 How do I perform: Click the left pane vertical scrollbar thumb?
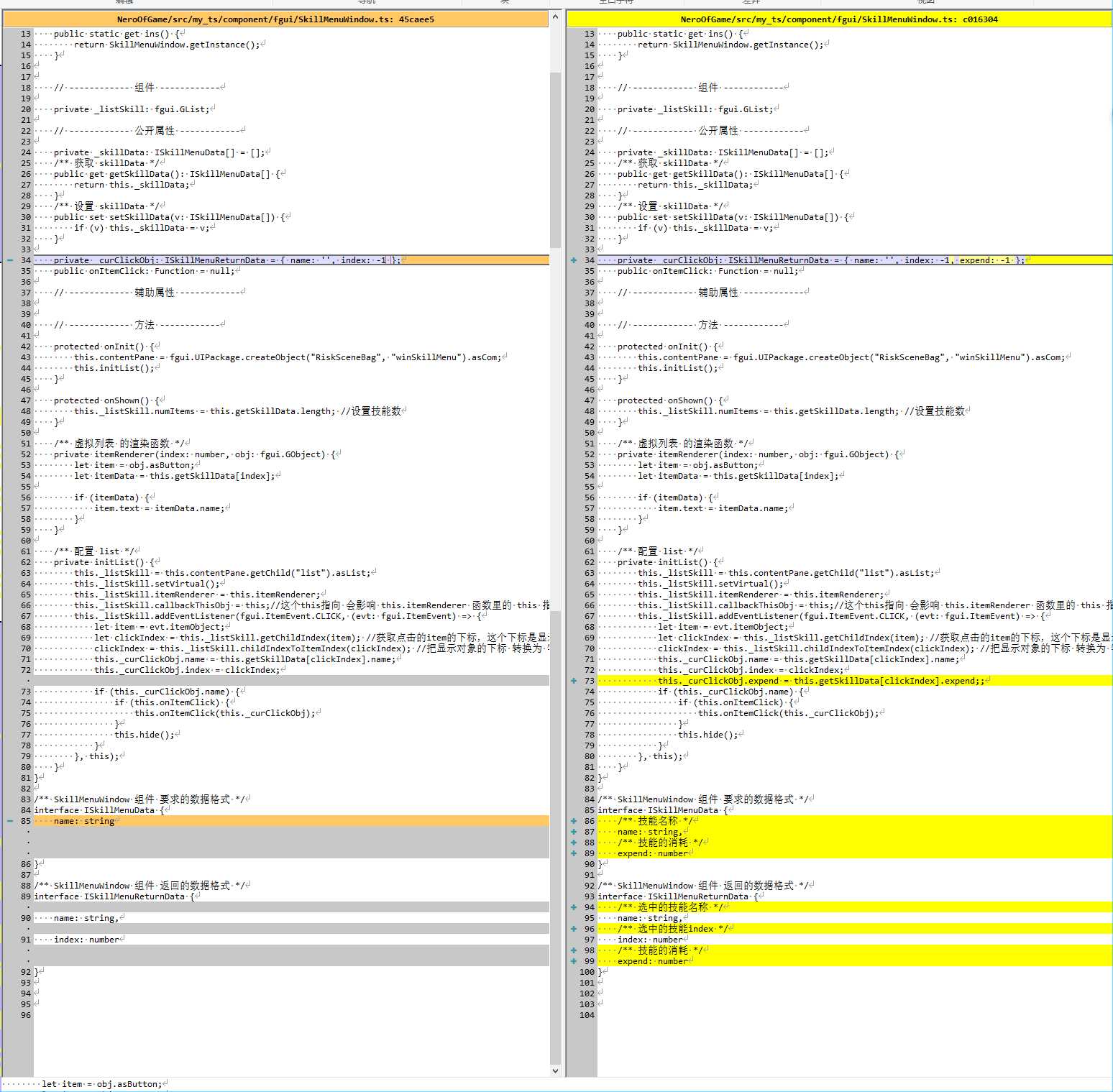pos(555,160)
